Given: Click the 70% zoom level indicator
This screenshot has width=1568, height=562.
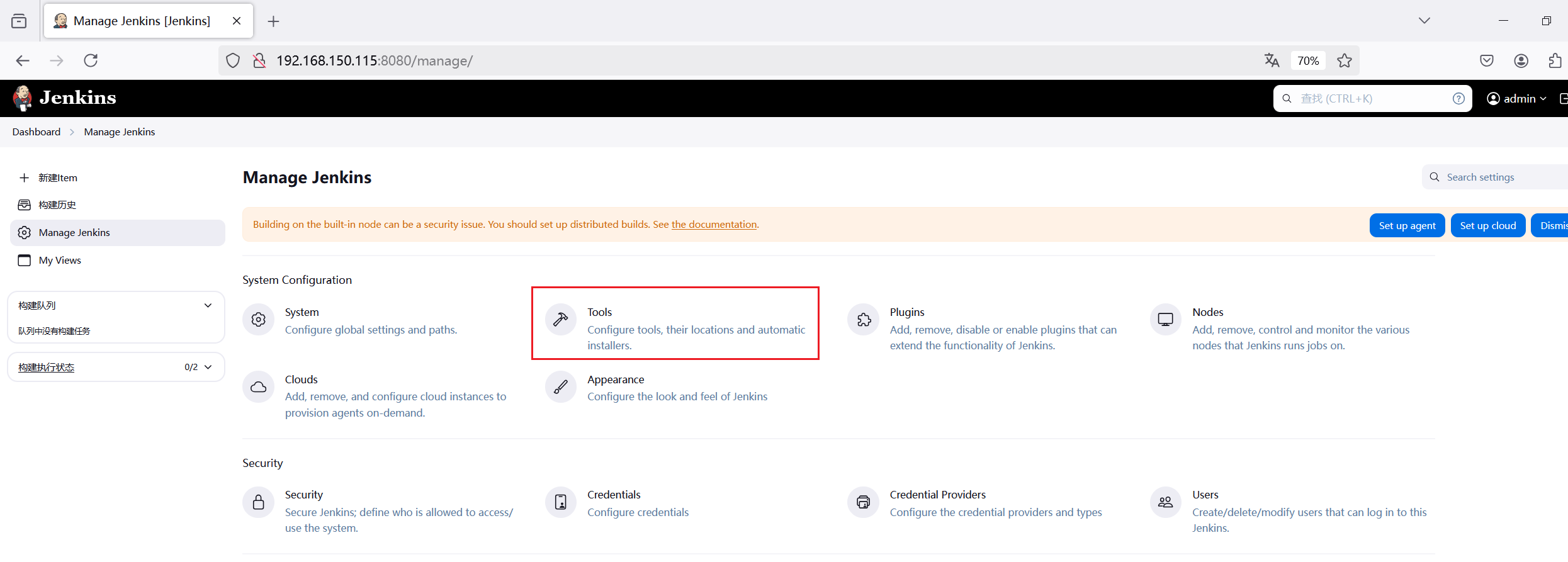Looking at the screenshot, I should pyautogui.click(x=1308, y=60).
